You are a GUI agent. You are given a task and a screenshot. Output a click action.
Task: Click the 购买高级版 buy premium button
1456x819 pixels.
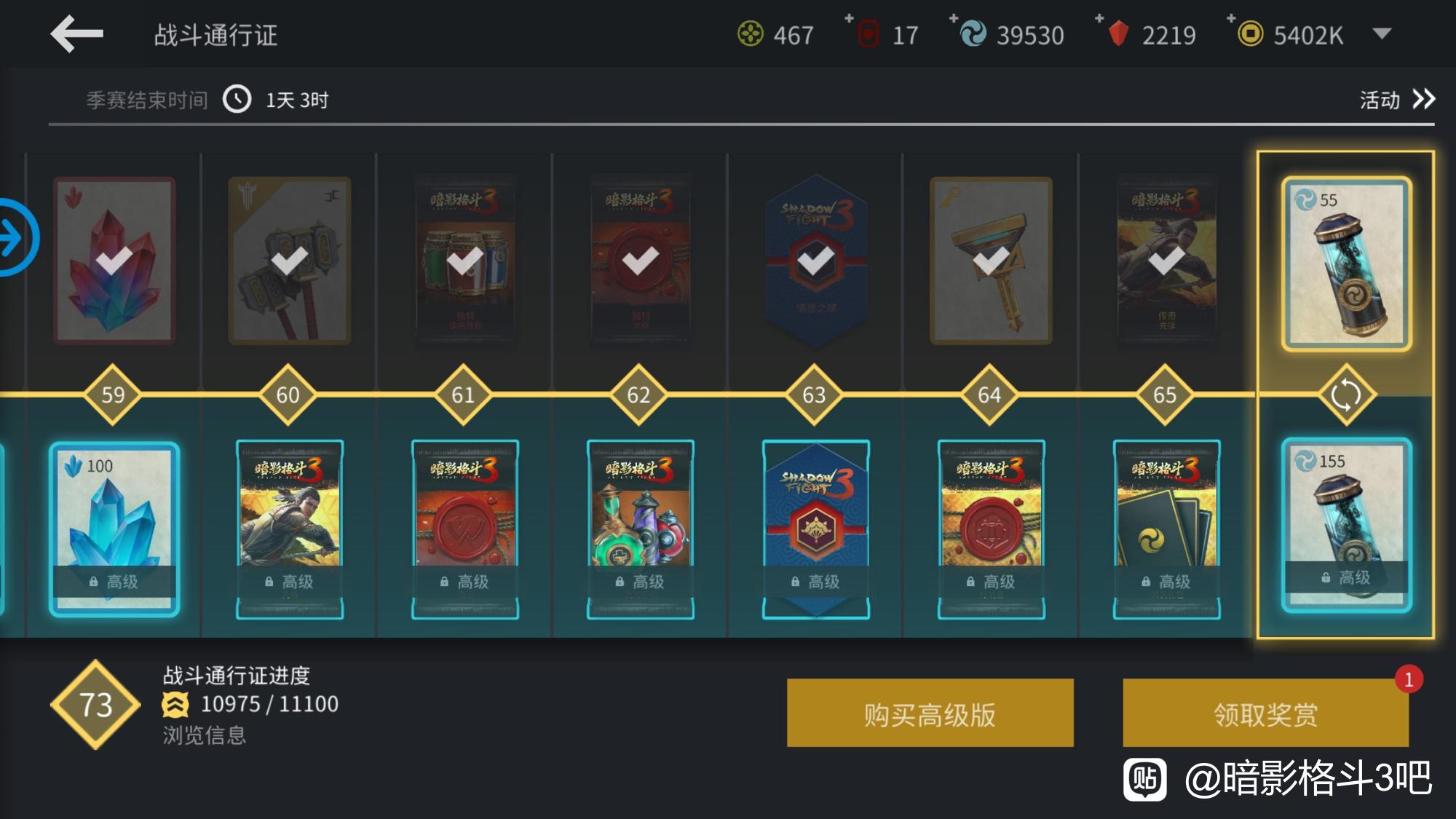[x=930, y=713]
